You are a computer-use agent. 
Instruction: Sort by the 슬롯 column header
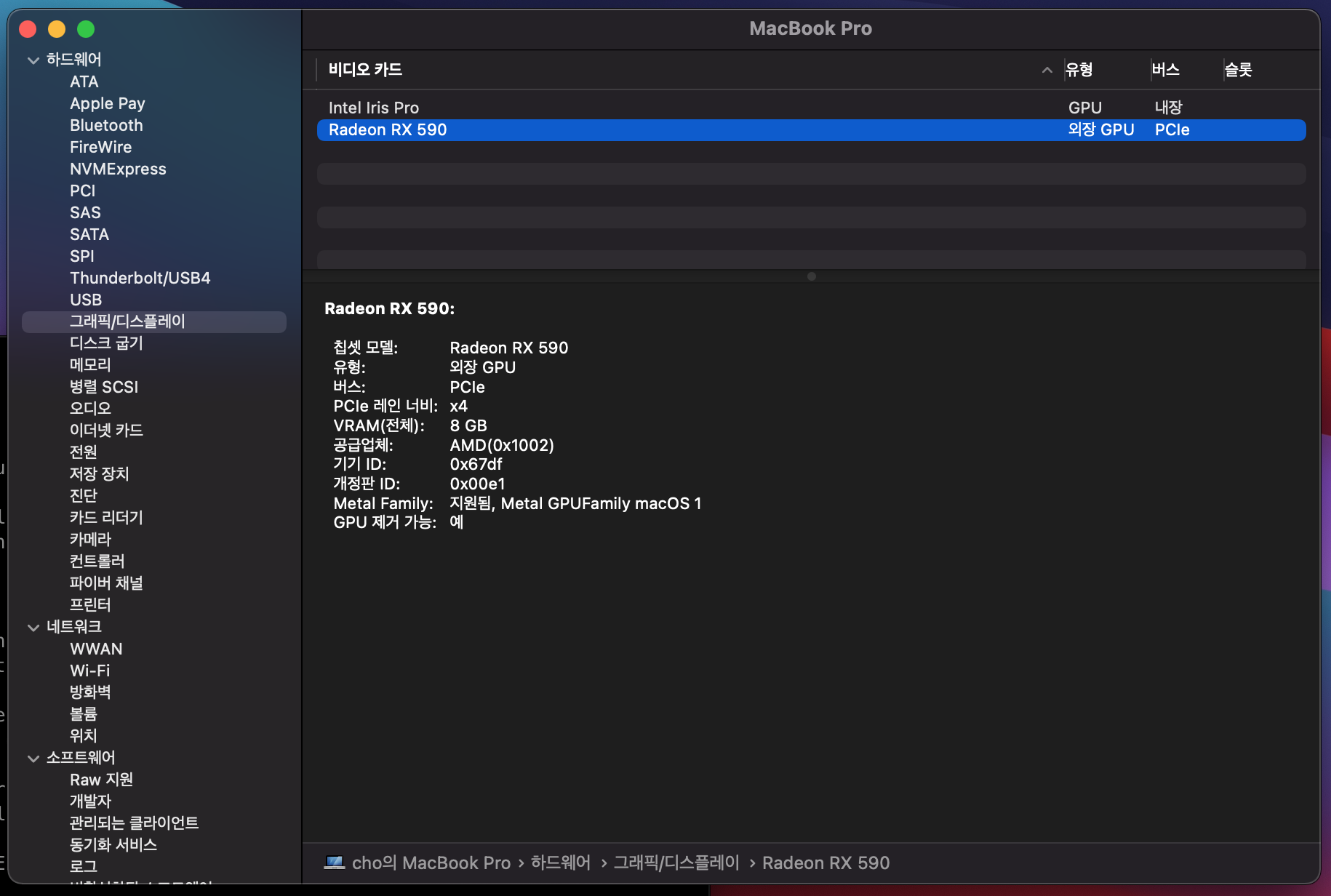1239,70
